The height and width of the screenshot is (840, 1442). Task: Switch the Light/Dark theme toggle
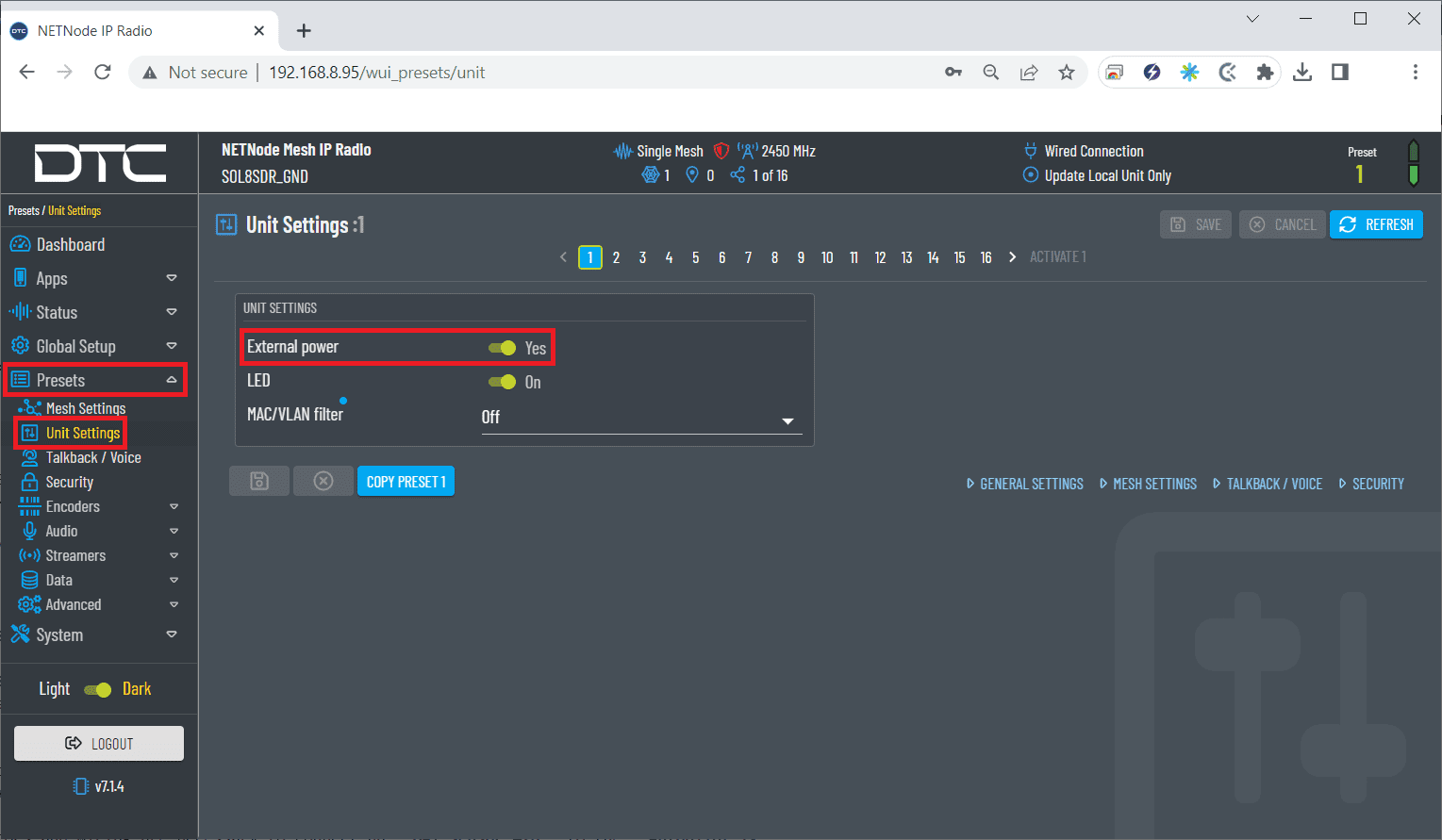click(x=98, y=689)
